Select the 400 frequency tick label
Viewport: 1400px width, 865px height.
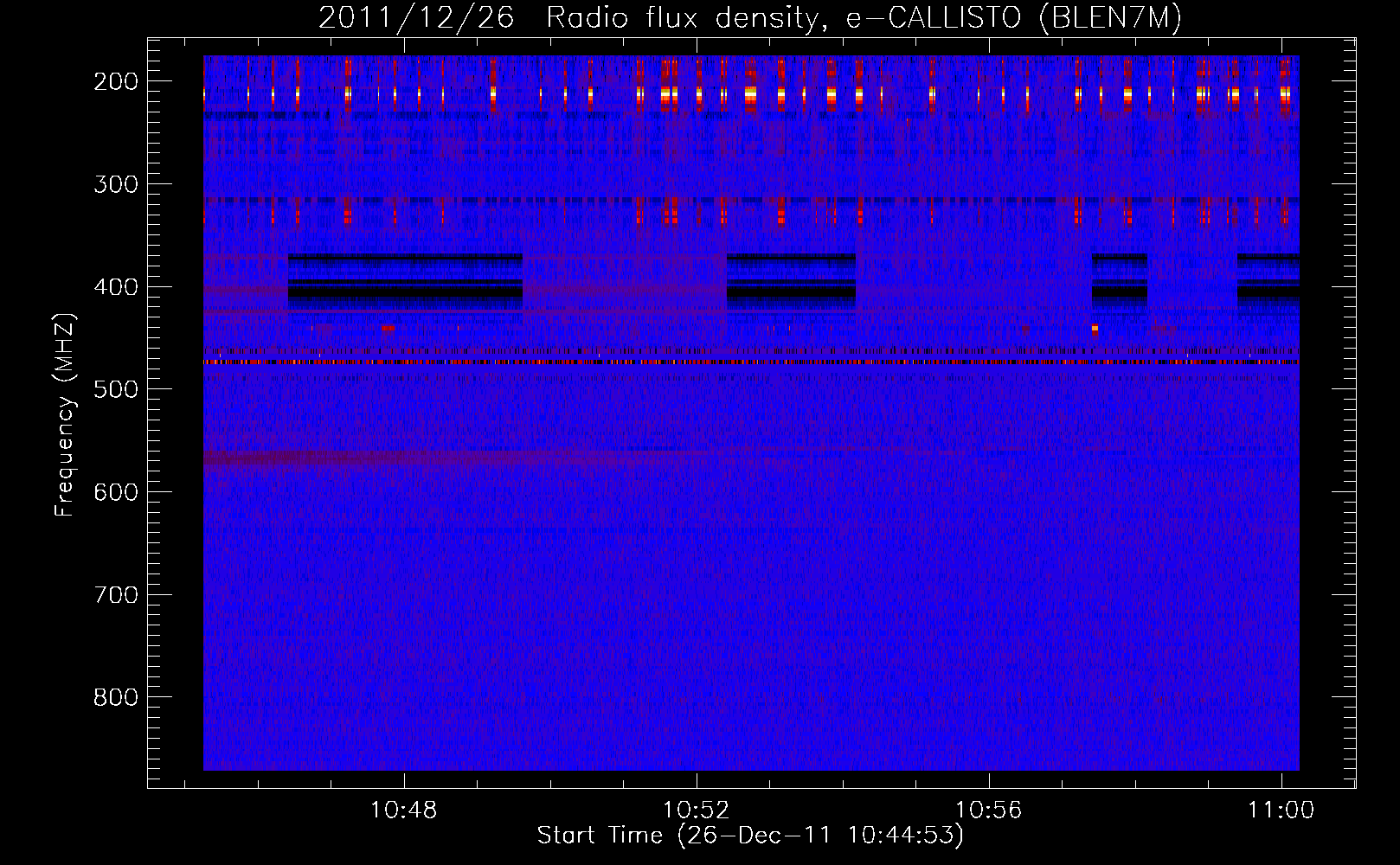coord(116,287)
